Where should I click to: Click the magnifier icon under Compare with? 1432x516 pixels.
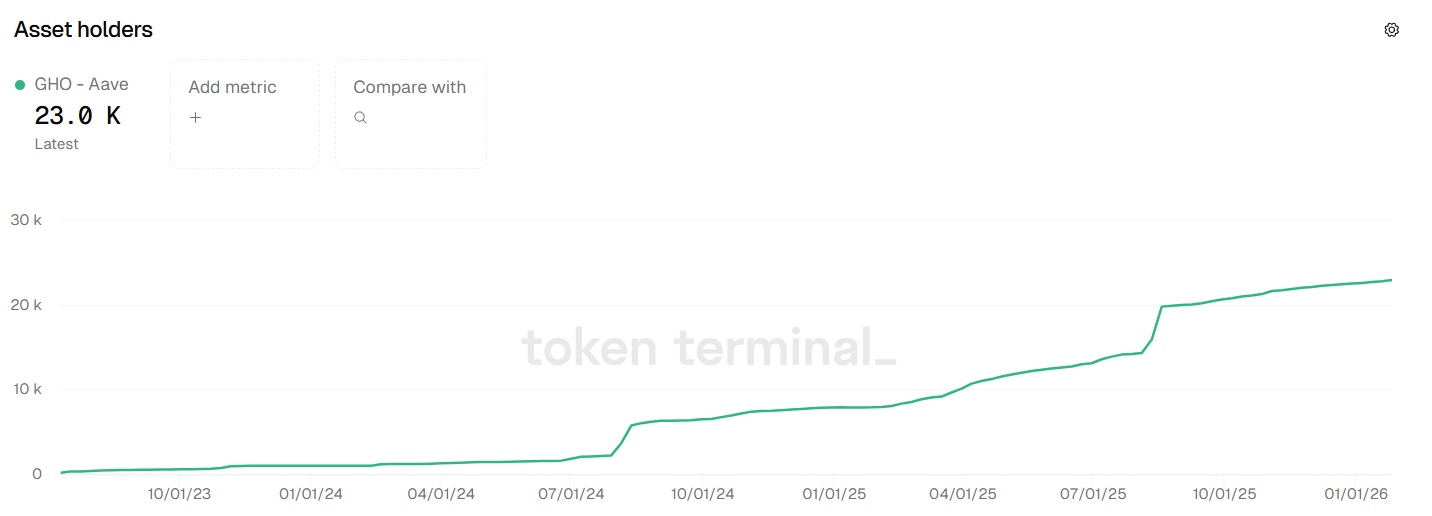[x=360, y=118]
